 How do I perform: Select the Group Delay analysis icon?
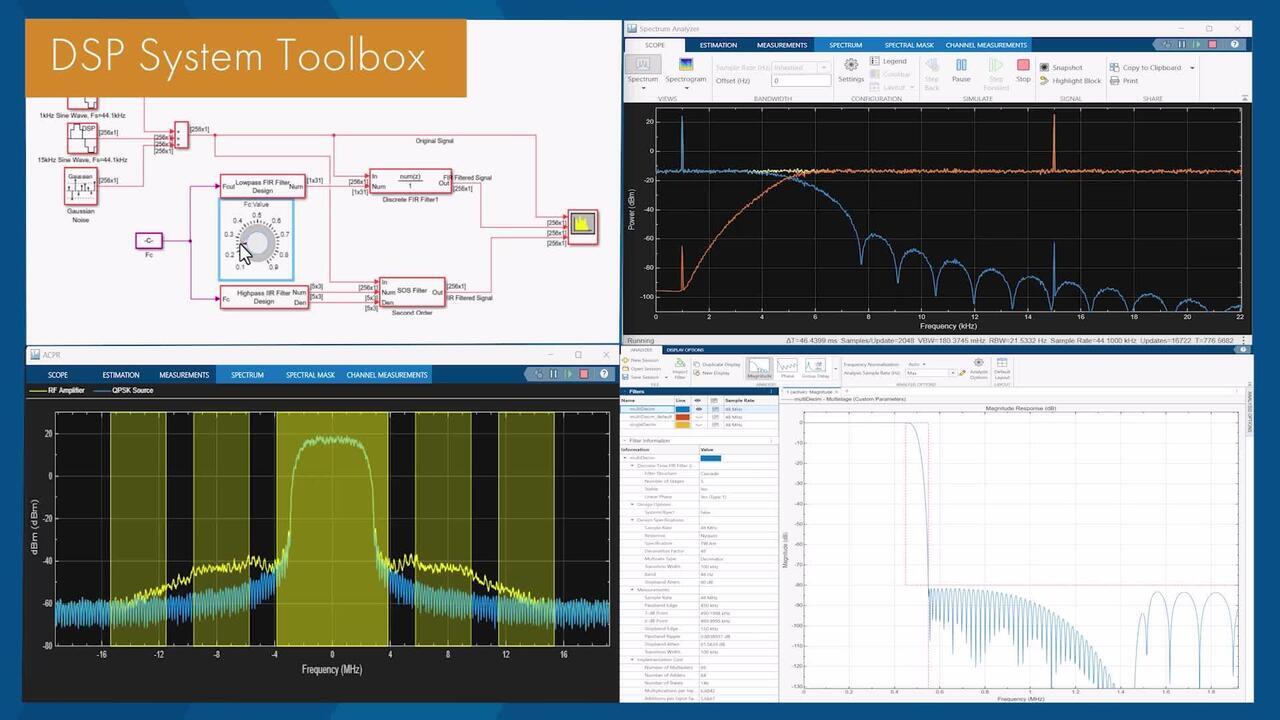point(815,368)
